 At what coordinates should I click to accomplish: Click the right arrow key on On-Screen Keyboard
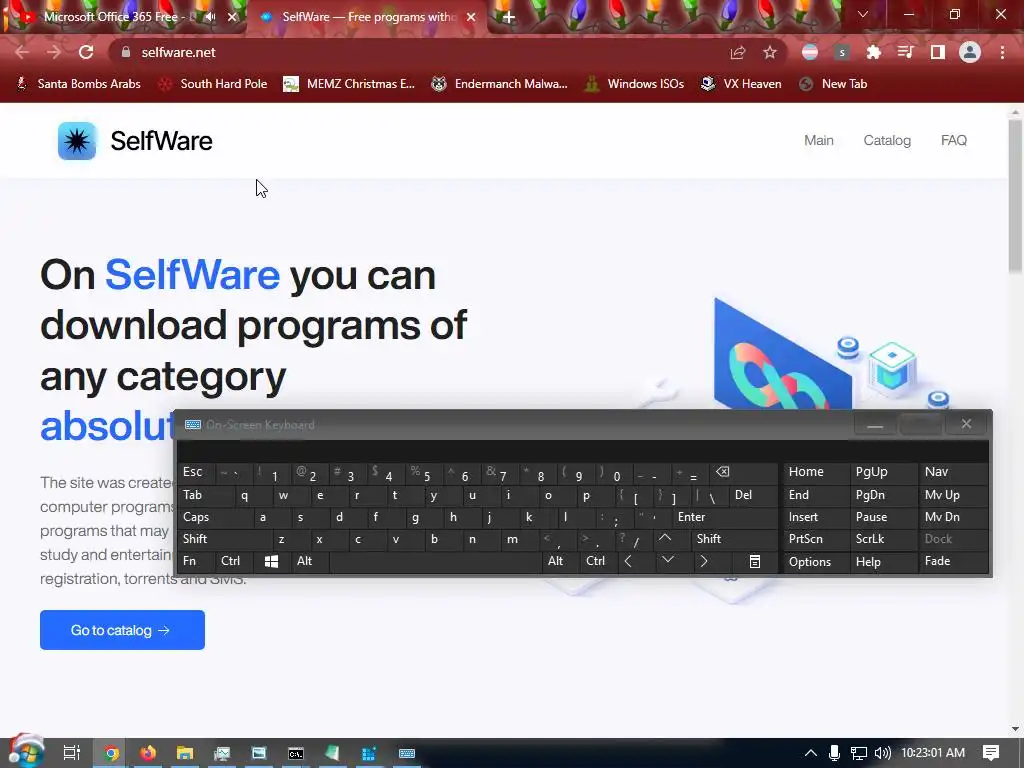[x=703, y=562]
